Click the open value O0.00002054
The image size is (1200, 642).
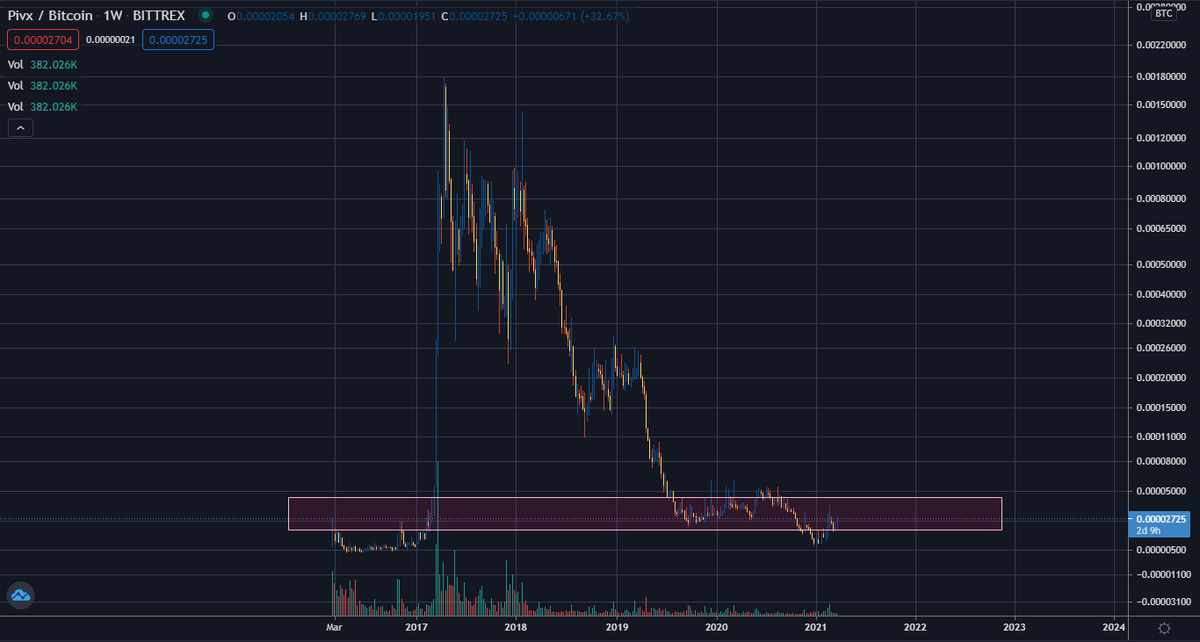[x=259, y=16]
